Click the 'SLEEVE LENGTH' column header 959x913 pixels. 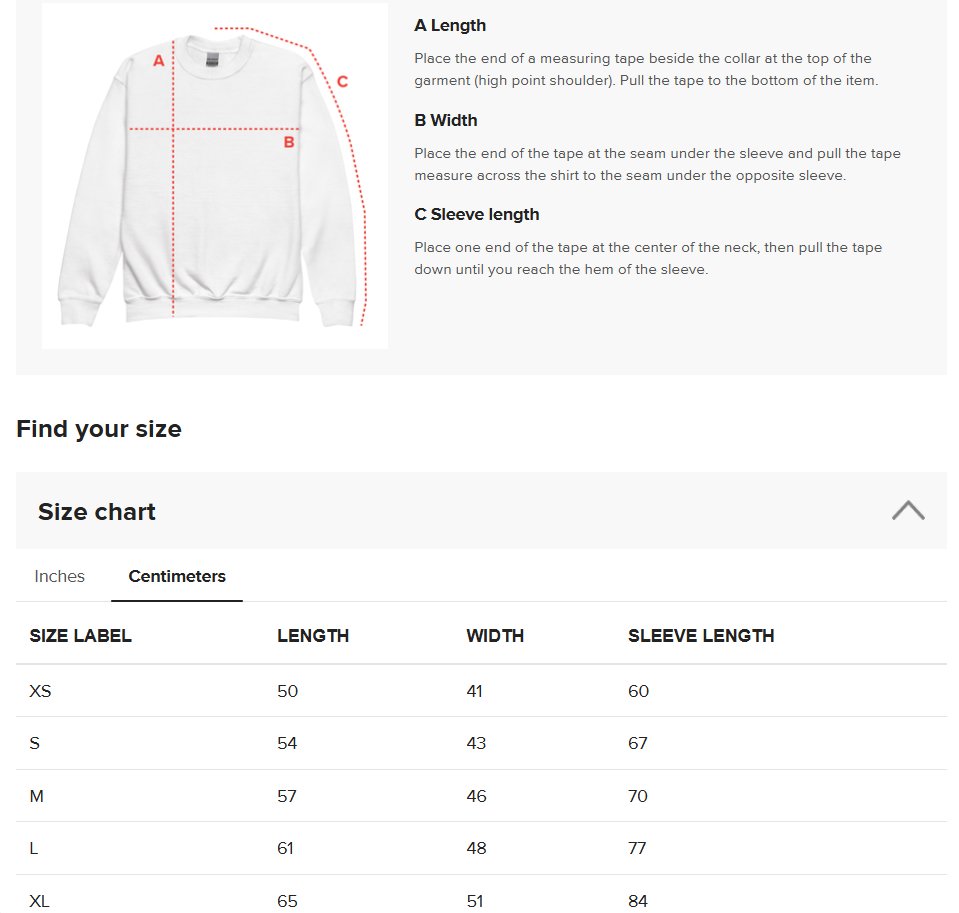(x=701, y=635)
